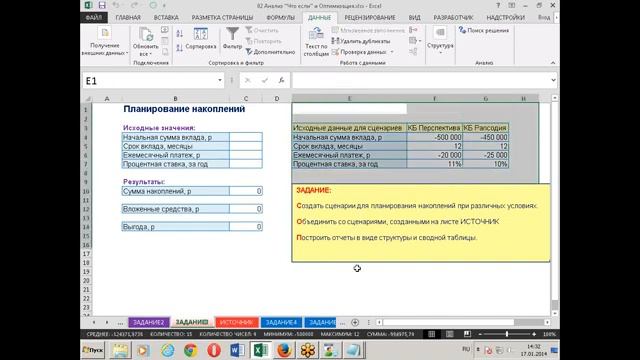Click Мгновенное заполнение
640x360 pixels.
coord(368,30)
